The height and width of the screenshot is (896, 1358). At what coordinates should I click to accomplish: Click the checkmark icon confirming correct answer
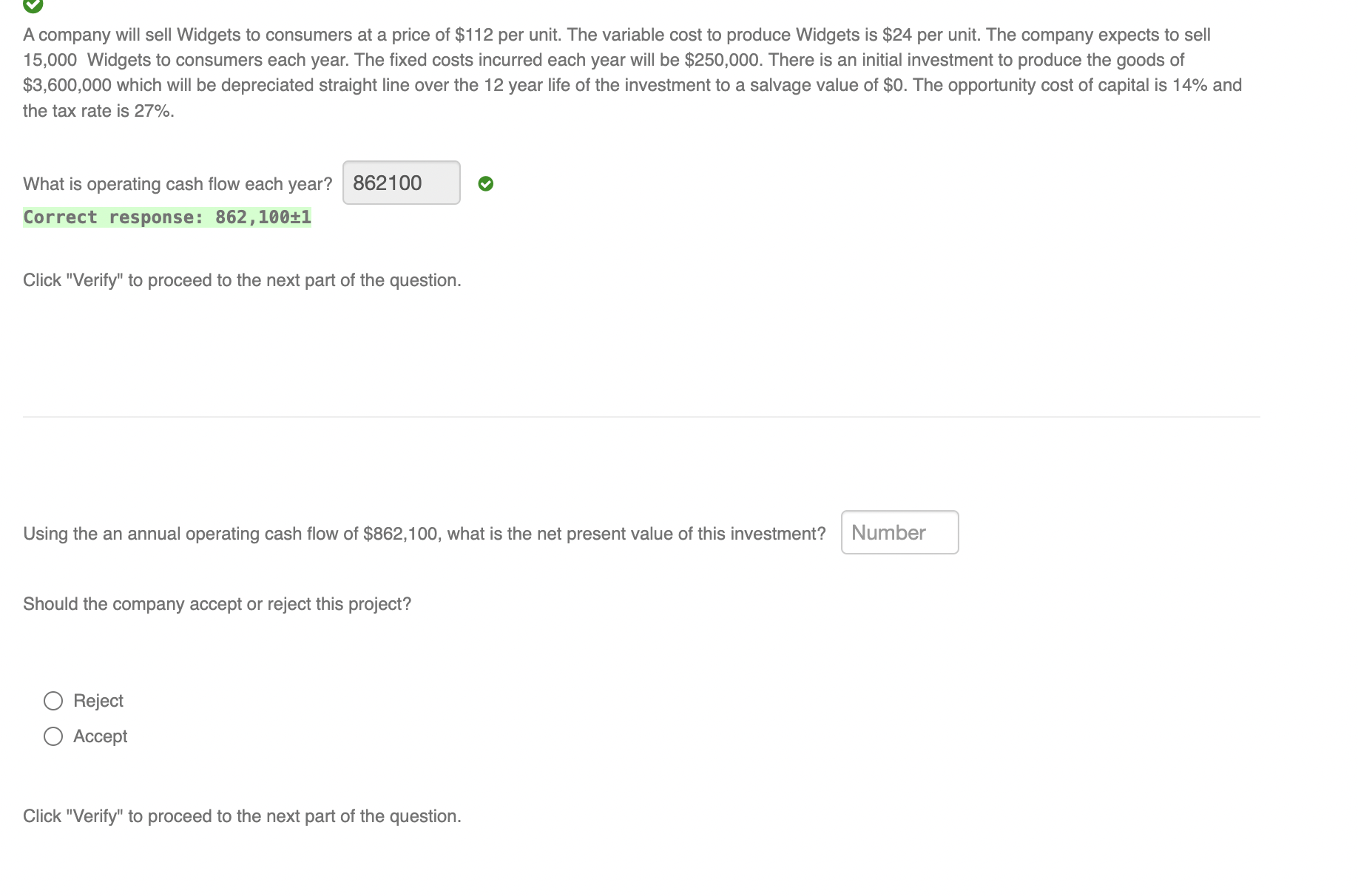(486, 183)
